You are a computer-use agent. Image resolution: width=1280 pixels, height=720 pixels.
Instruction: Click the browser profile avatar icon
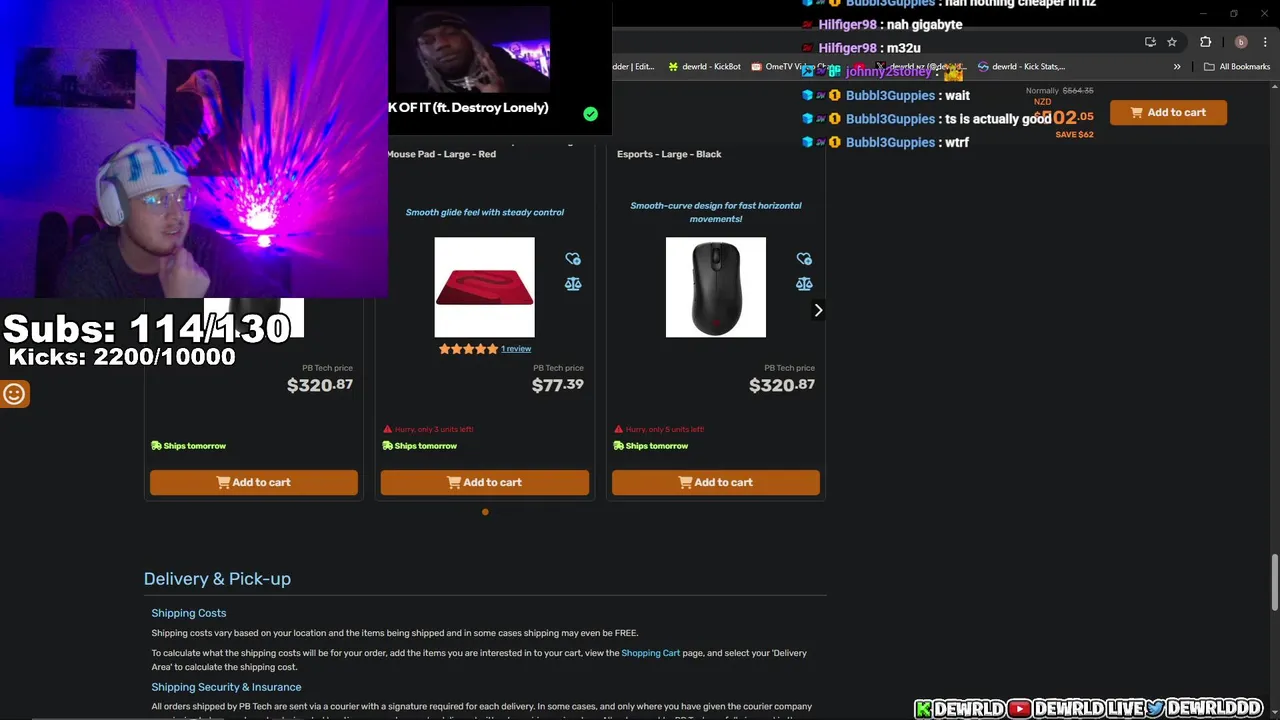click(x=1241, y=42)
